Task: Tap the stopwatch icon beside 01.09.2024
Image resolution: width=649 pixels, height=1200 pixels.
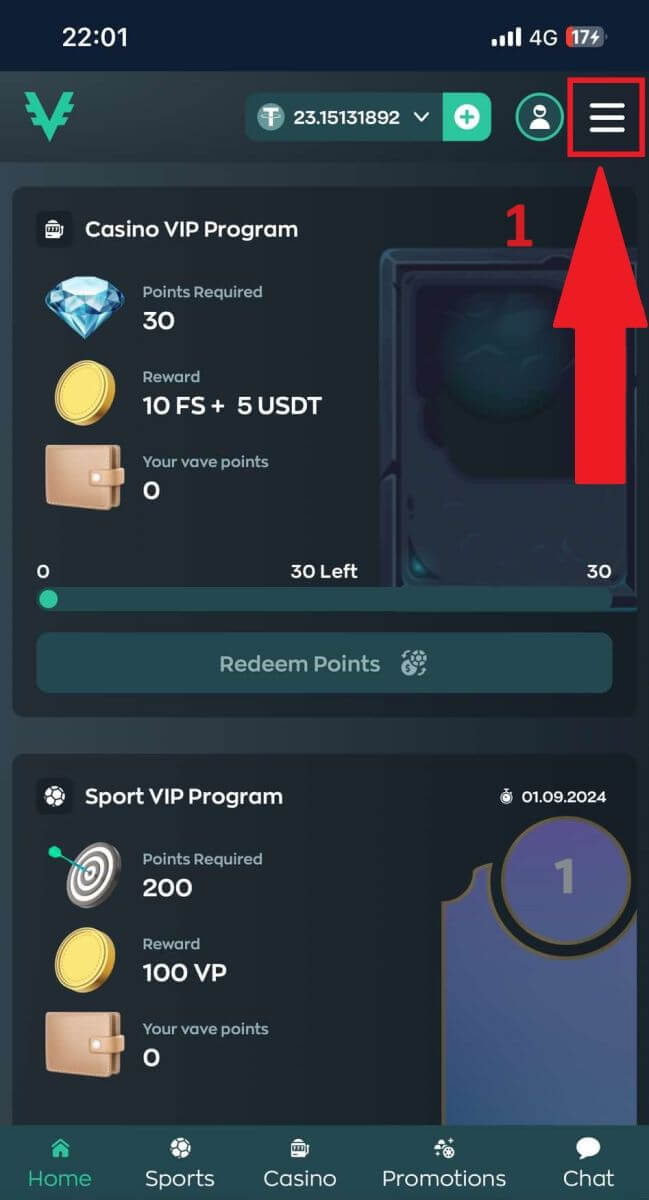Action: (x=507, y=797)
